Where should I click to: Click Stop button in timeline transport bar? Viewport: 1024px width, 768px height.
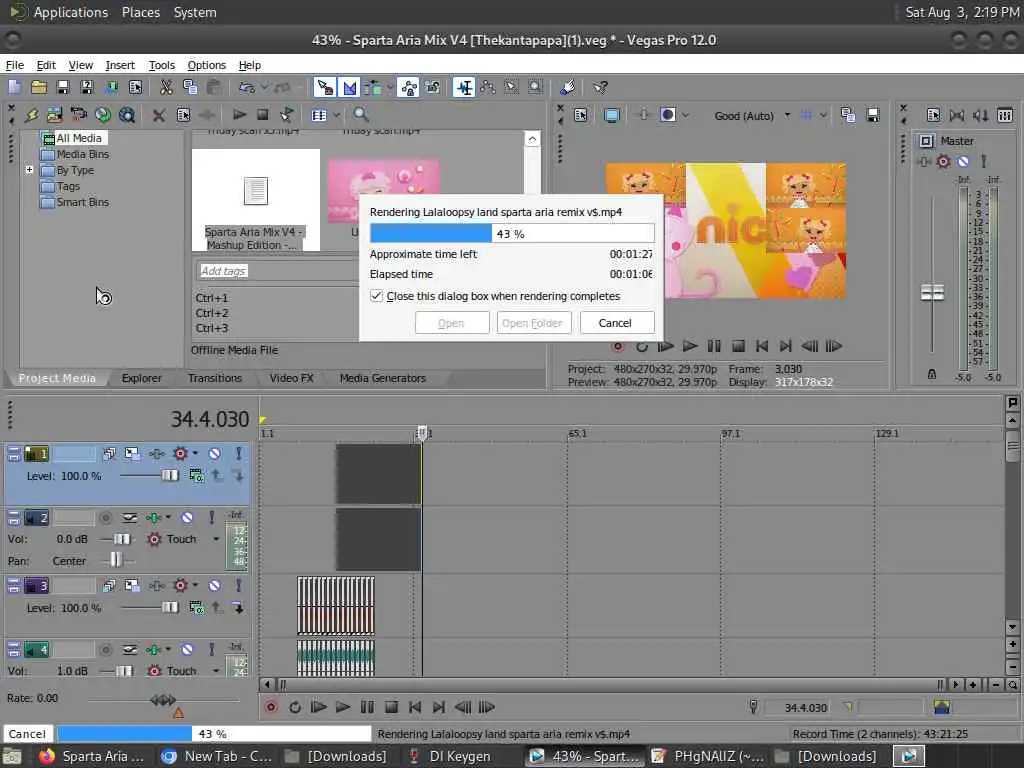(x=391, y=707)
